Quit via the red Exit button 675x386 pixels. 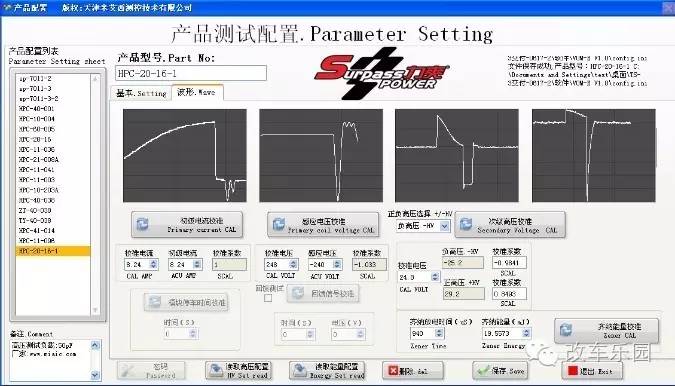click(591, 371)
